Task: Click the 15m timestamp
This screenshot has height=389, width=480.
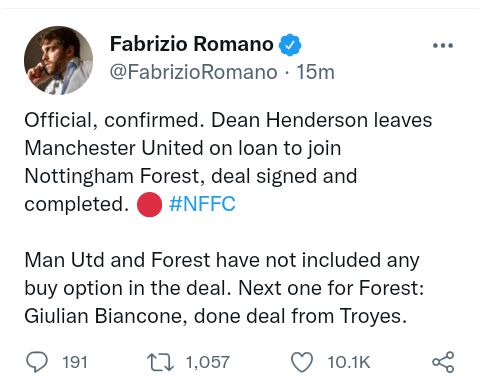Action: [x=315, y=72]
